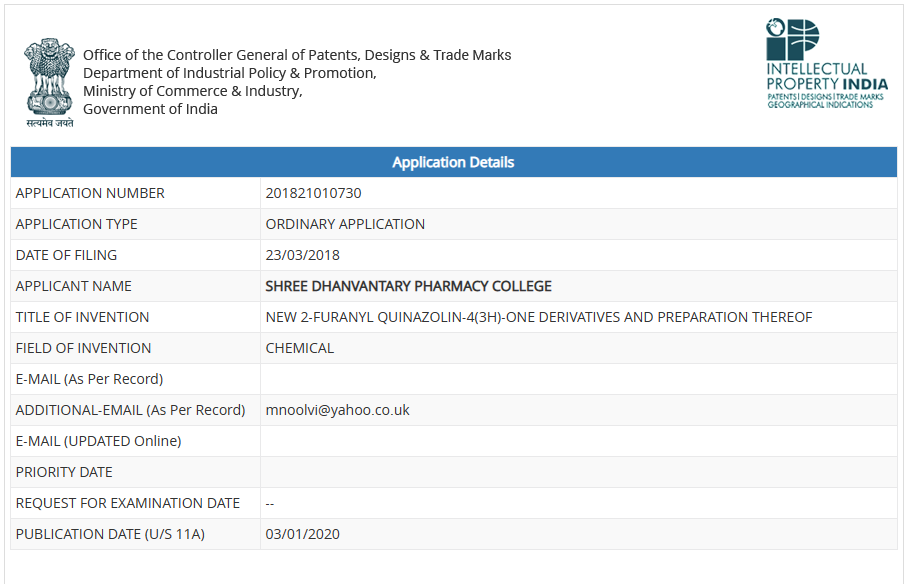This screenshot has width=916, height=584.
Task: Click the APPLICATION NUMBER label
Action: tap(90, 193)
